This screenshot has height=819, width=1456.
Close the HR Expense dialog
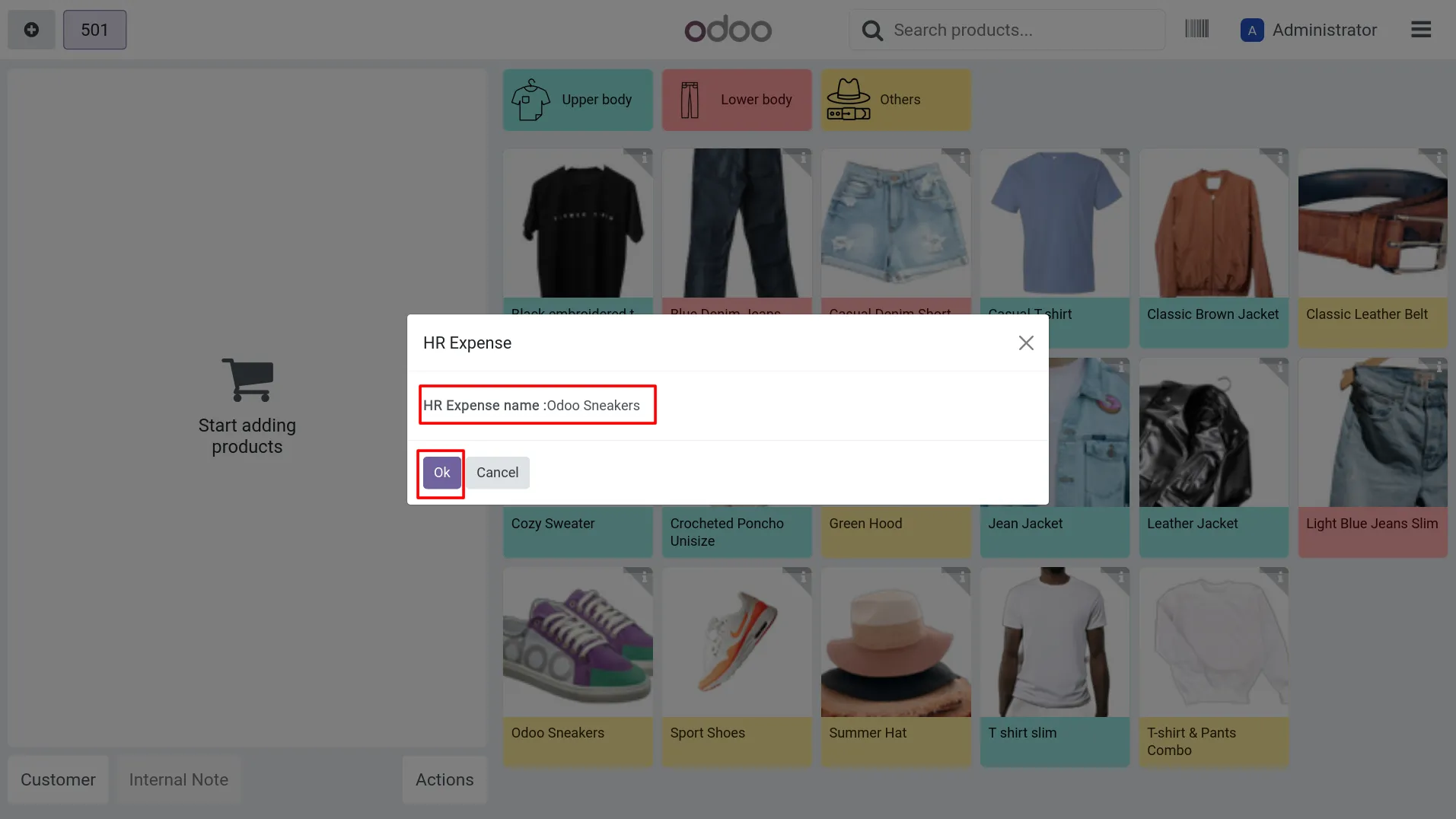point(1026,343)
